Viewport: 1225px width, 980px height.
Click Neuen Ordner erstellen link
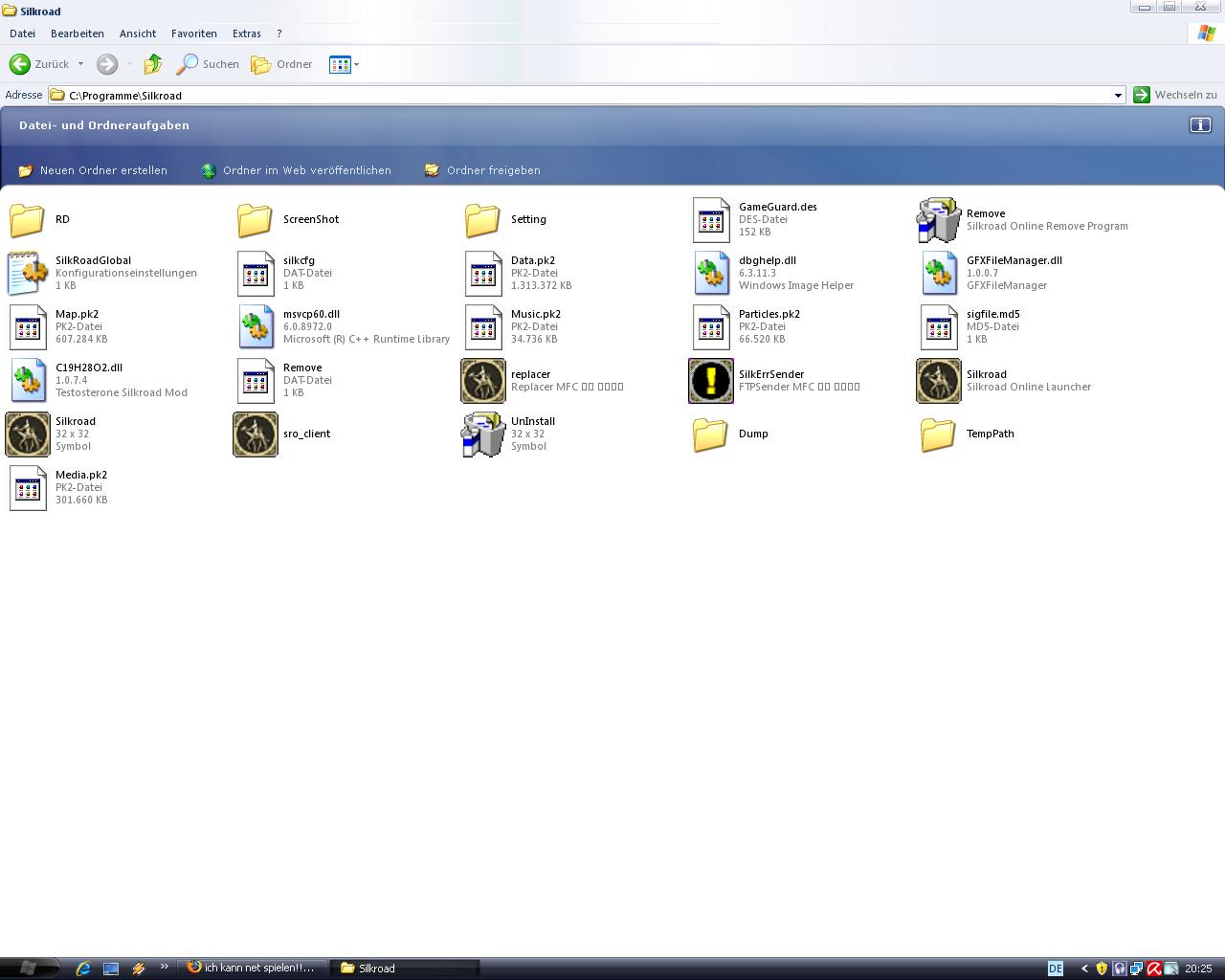tap(103, 170)
